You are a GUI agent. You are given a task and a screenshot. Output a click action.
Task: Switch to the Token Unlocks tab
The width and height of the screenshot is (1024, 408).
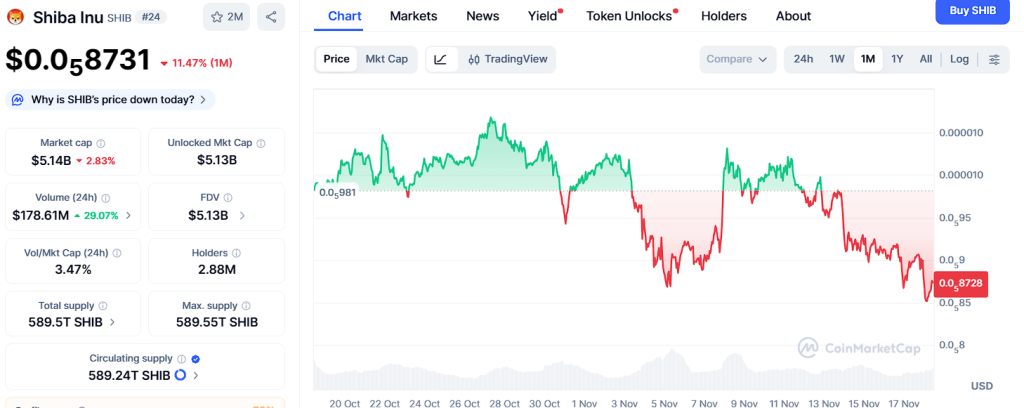pyautogui.click(x=629, y=16)
